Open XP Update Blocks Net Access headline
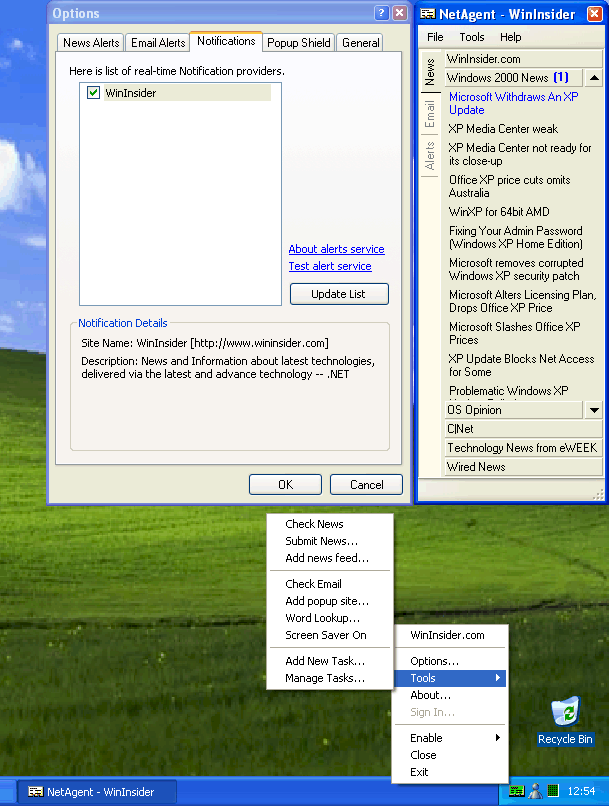Viewport: 609px width, 806px height. [x=521, y=365]
